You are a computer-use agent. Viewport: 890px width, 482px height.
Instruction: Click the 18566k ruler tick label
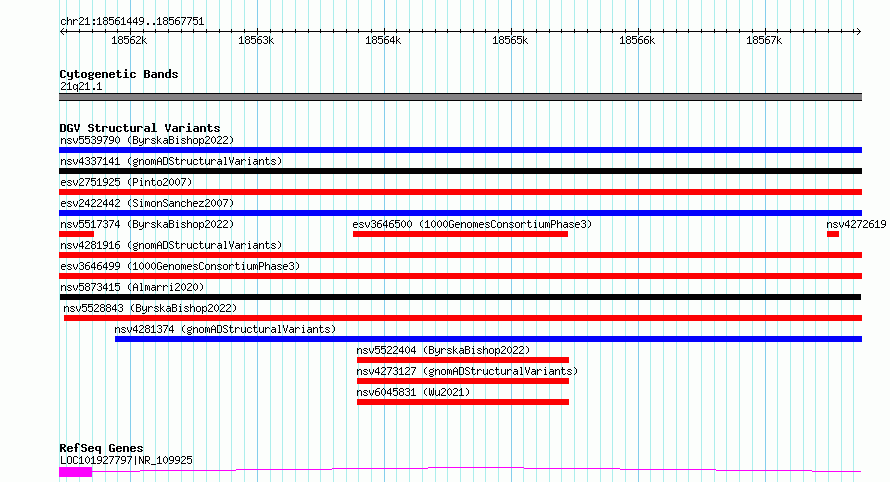(x=637, y=40)
